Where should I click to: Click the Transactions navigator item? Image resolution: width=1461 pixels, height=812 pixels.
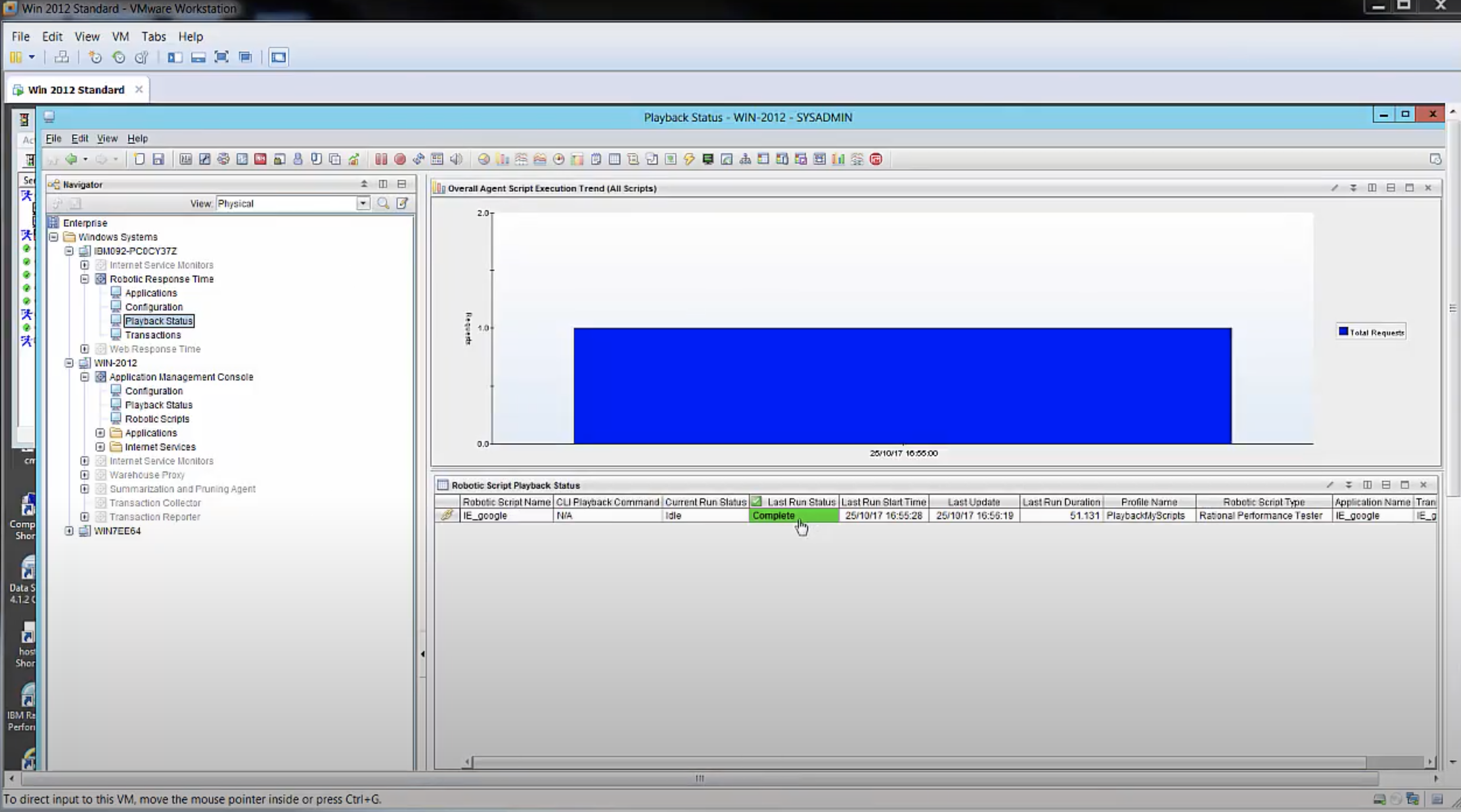[152, 335]
